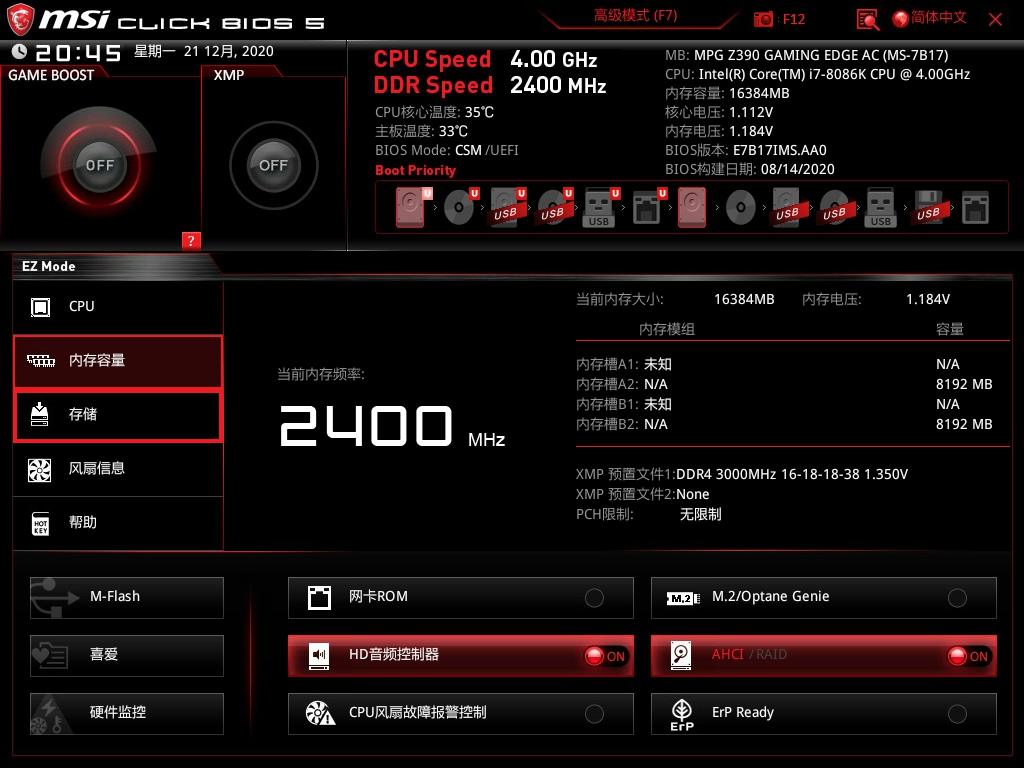Select legacy network boot icon without U badge
This screenshot has width=1024, height=768.
[x=975, y=207]
